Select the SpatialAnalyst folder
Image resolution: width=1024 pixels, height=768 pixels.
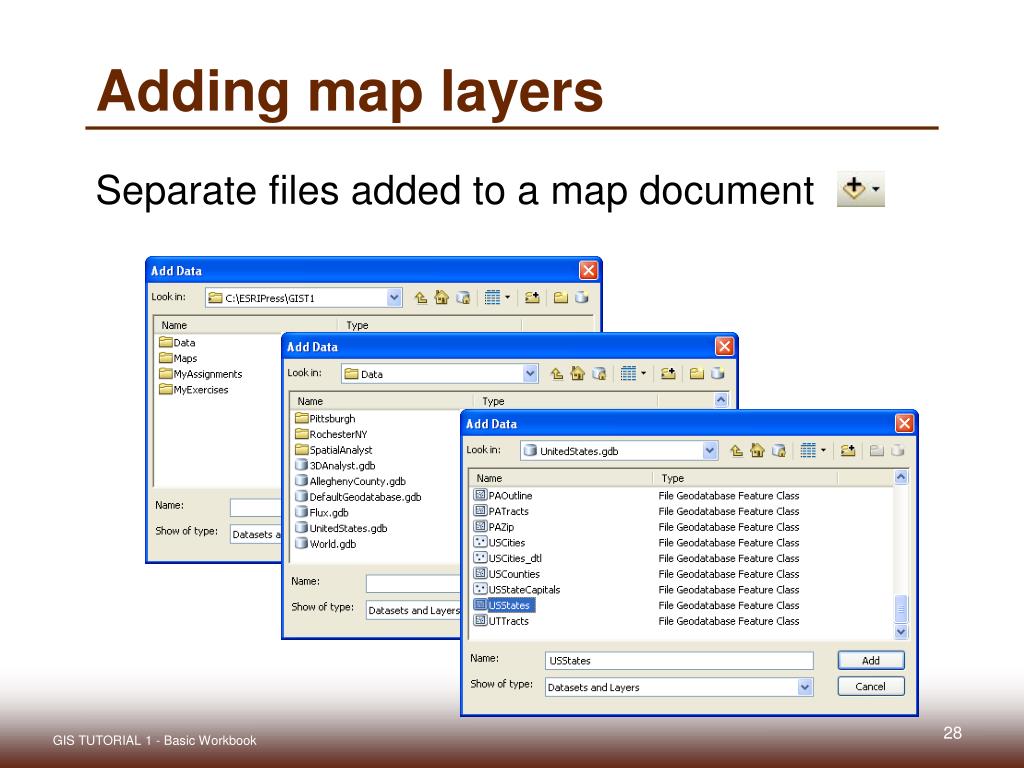pos(334,450)
